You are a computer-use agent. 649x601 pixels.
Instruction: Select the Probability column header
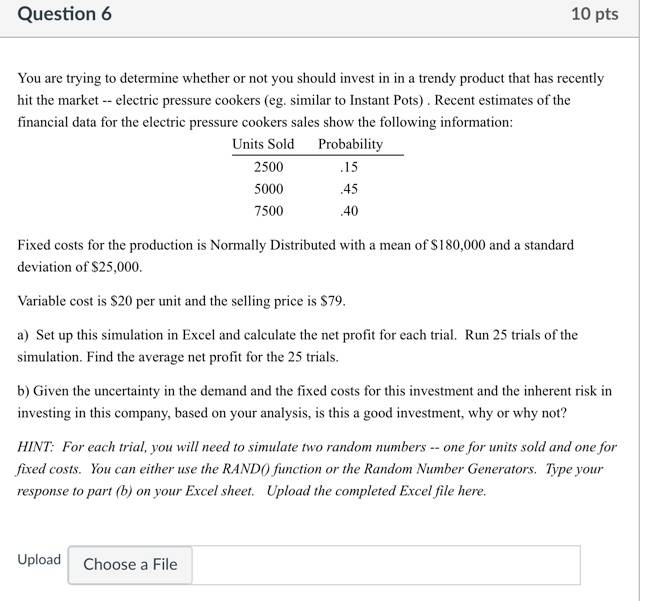tap(350, 144)
